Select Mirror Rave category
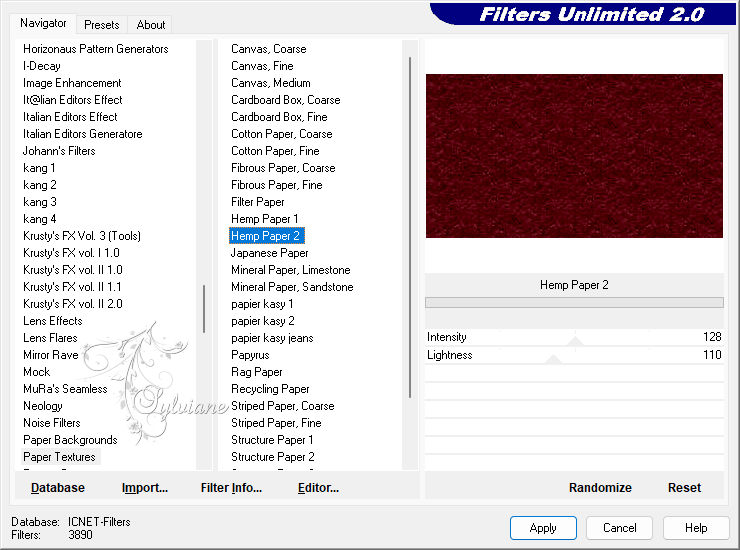 (50, 355)
